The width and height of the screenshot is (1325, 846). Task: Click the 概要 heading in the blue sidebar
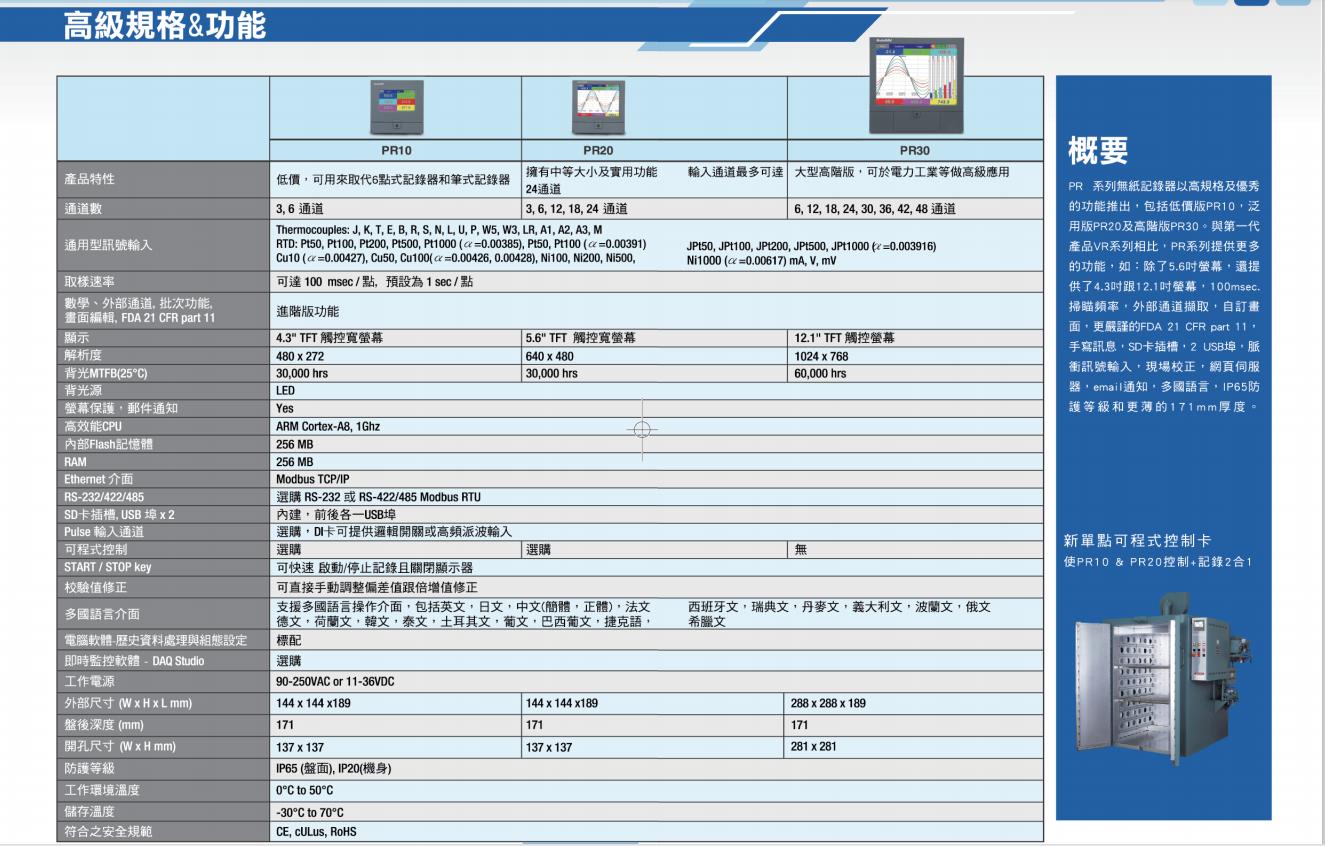click(x=1097, y=152)
